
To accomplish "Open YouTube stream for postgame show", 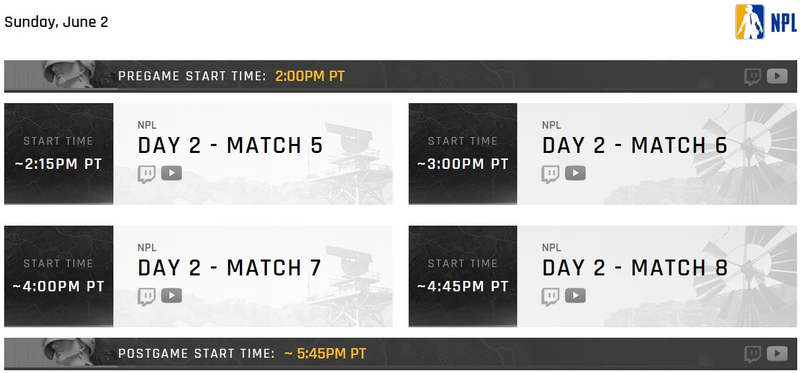I will pos(777,354).
